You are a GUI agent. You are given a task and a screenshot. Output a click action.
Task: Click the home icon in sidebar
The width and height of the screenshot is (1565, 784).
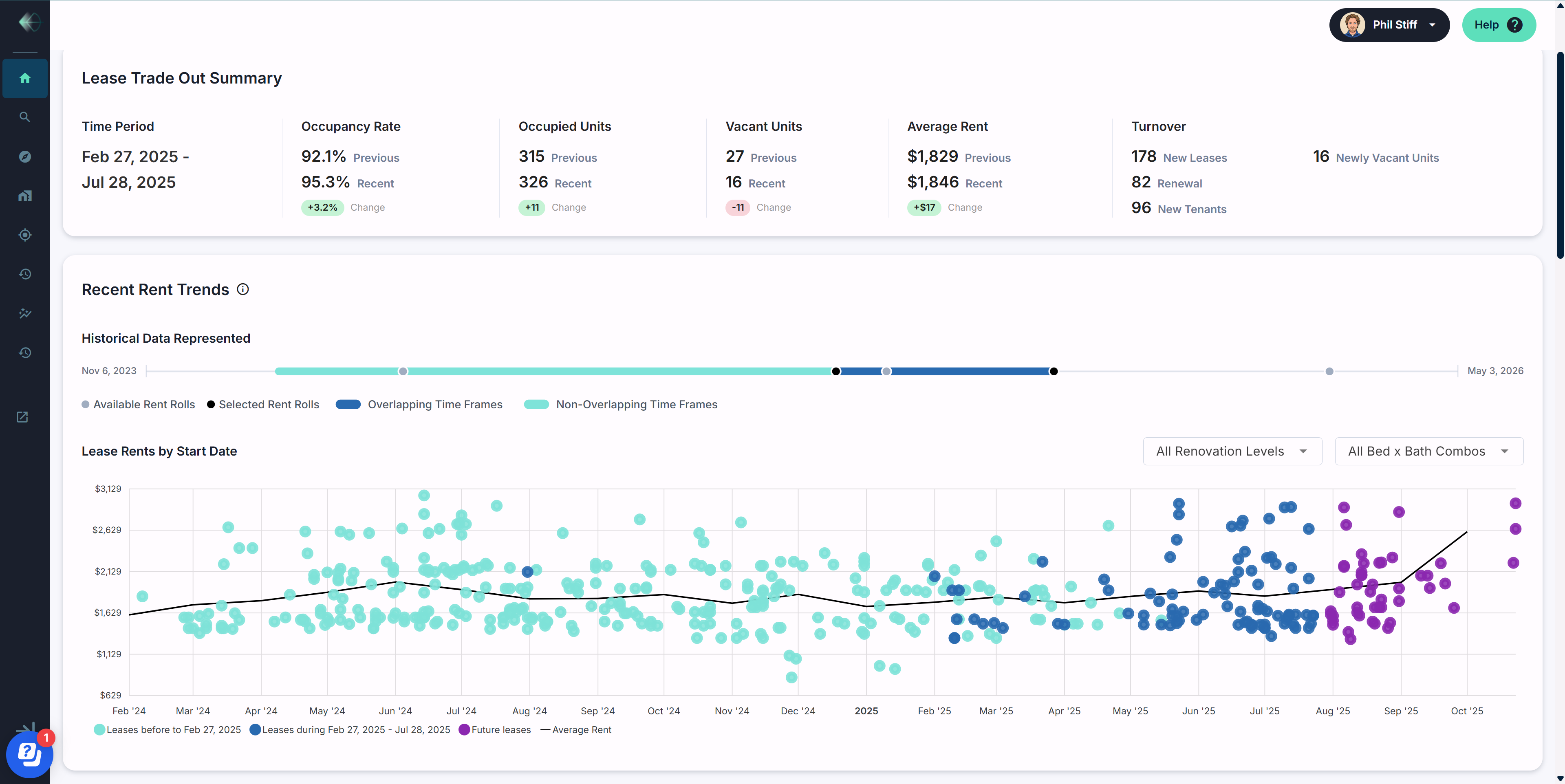coord(25,78)
